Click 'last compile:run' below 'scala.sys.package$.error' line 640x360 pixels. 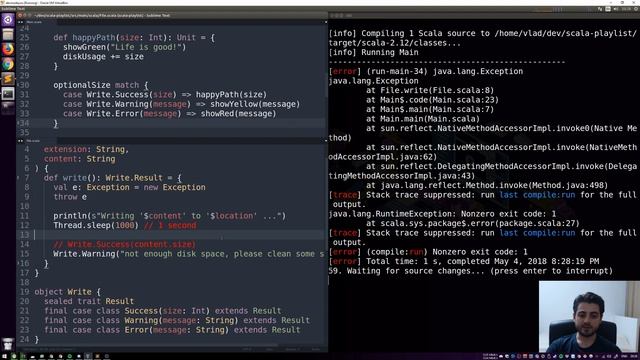click(x=537, y=233)
